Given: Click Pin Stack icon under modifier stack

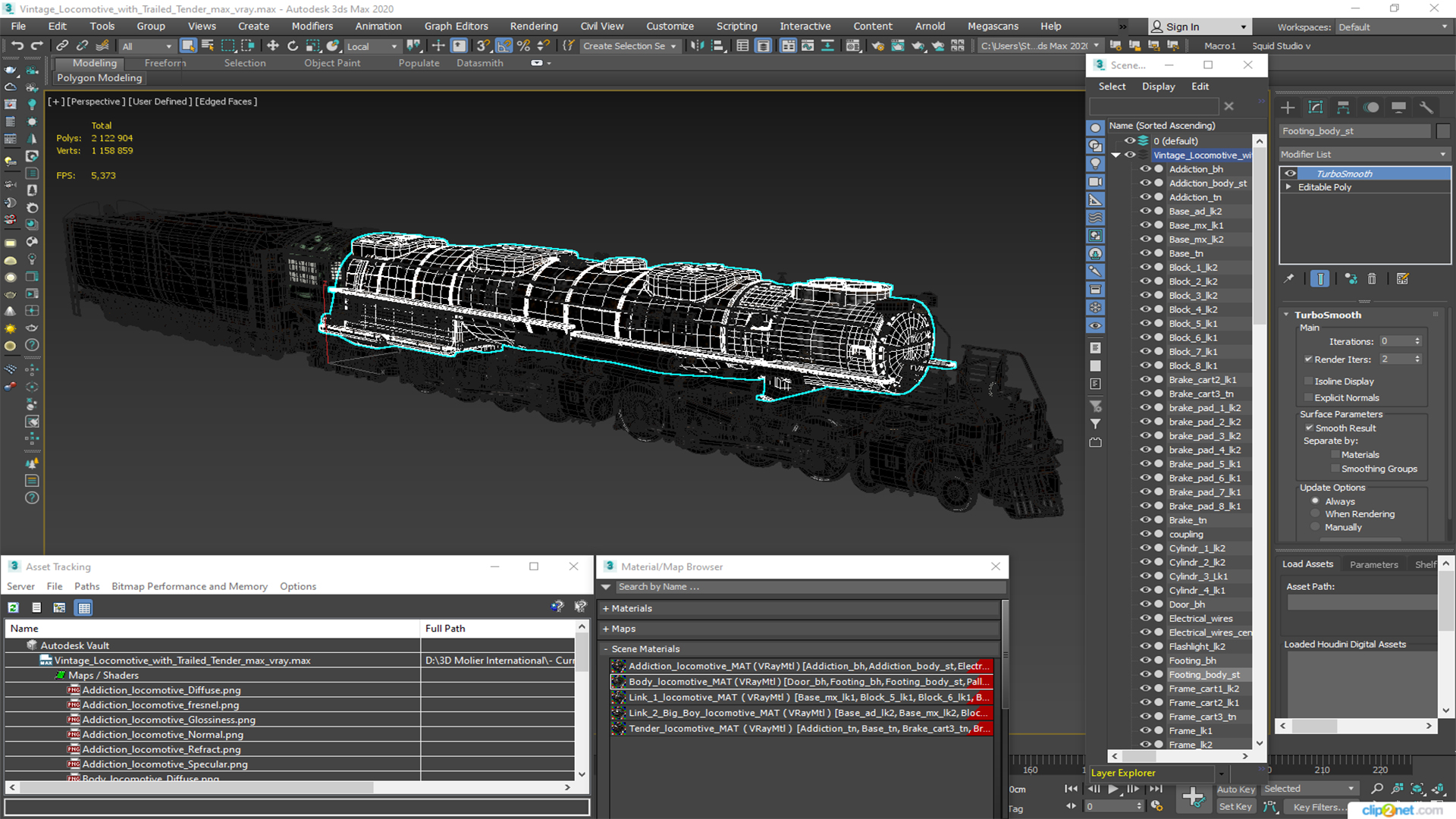Looking at the screenshot, I should point(1288,278).
